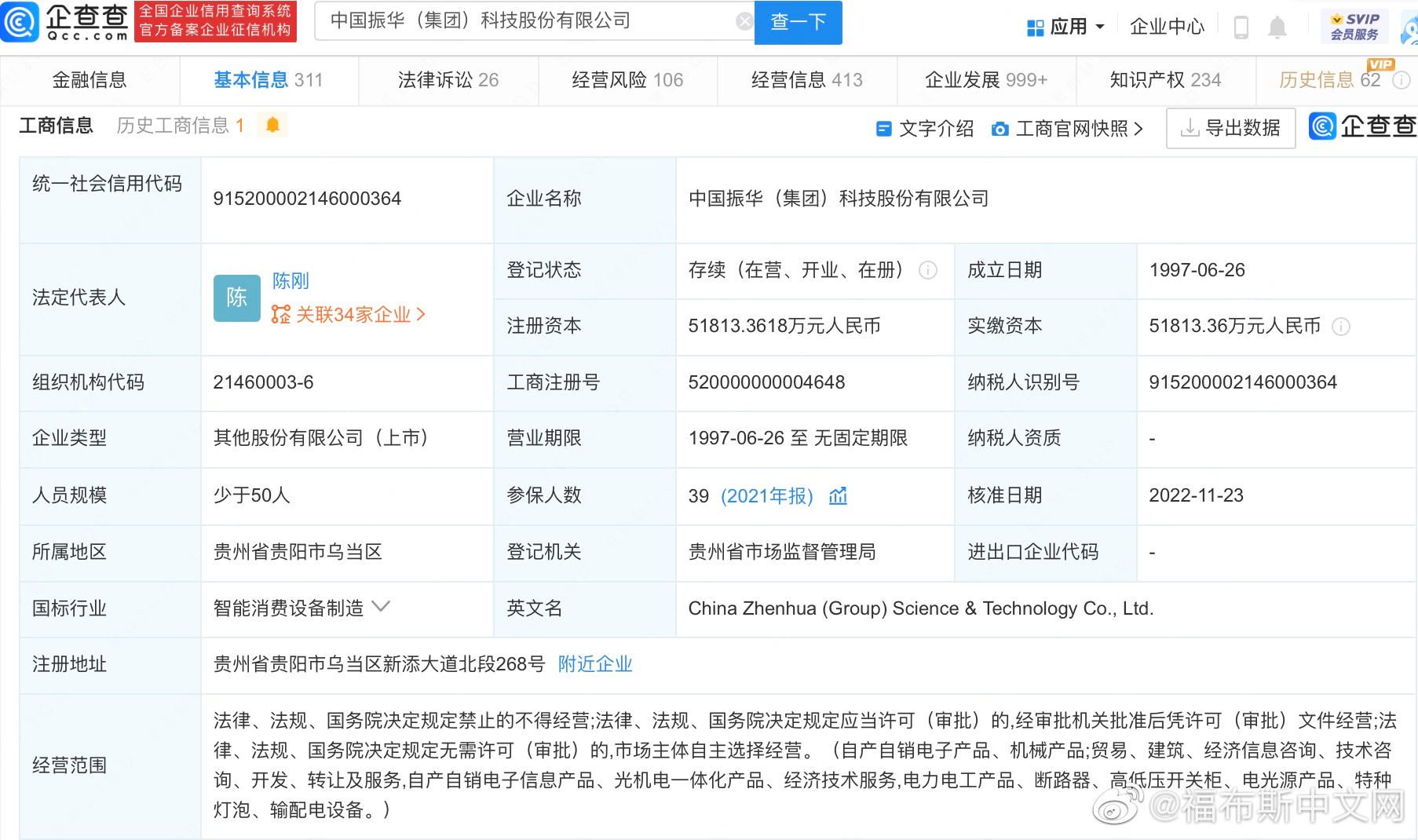Click the 少于50人 staff size value

click(251, 495)
